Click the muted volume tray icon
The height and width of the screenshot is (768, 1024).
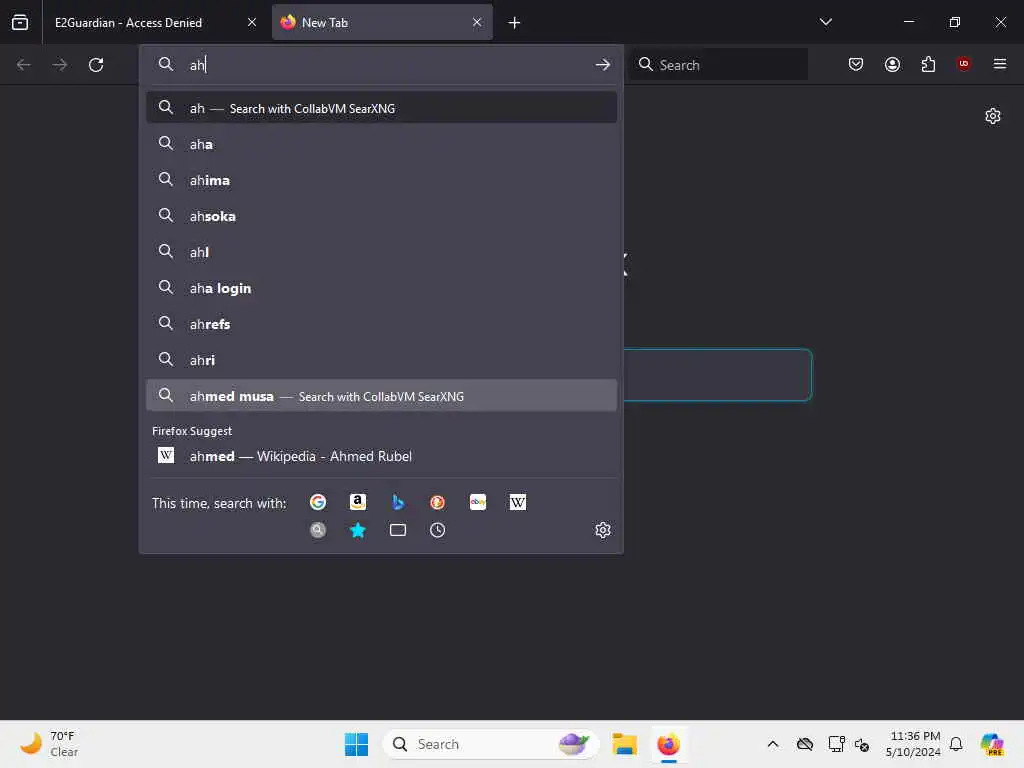pos(862,744)
